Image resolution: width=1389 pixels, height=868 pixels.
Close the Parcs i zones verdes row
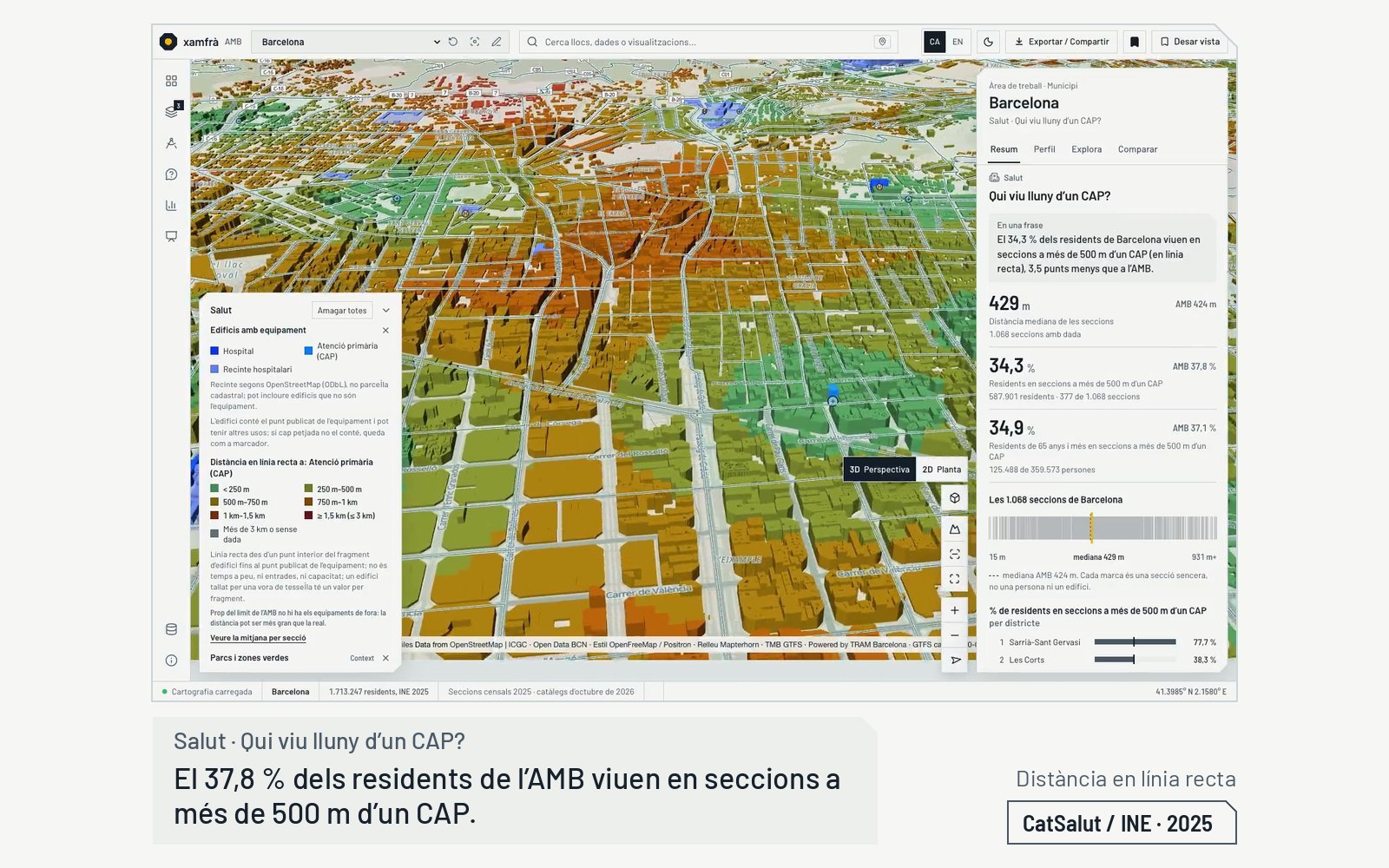point(385,658)
